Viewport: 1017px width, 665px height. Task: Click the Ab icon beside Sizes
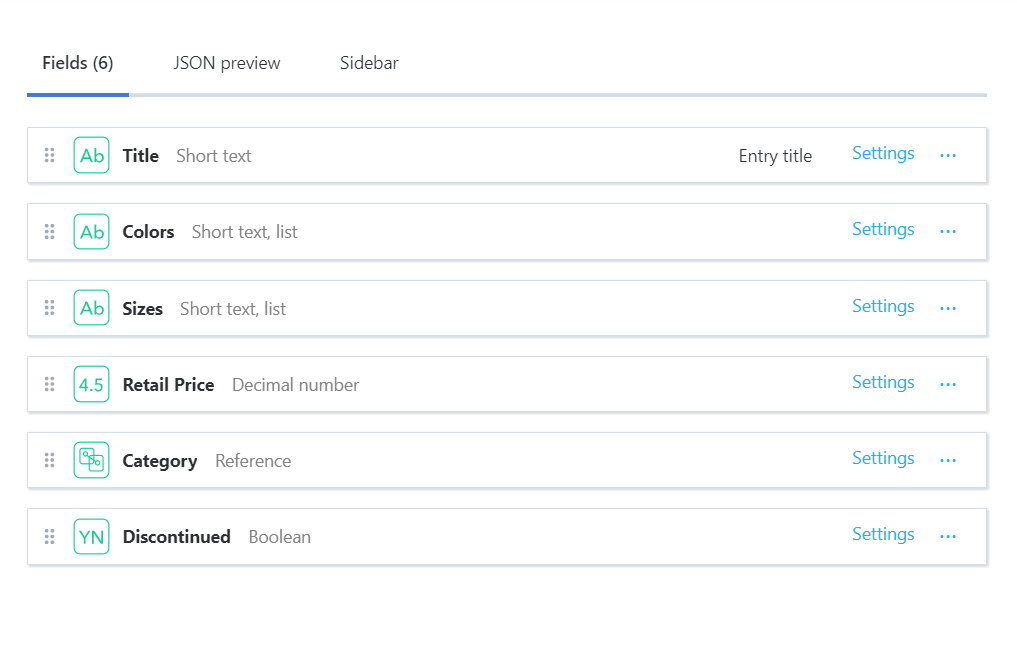pos(91,307)
